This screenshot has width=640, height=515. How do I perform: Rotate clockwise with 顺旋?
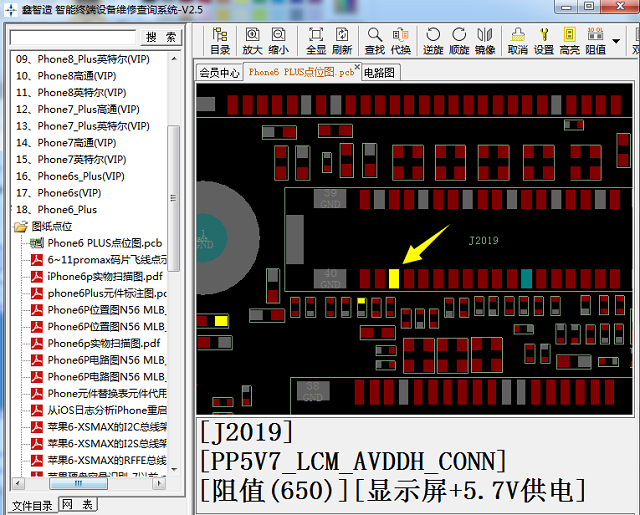pos(459,41)
